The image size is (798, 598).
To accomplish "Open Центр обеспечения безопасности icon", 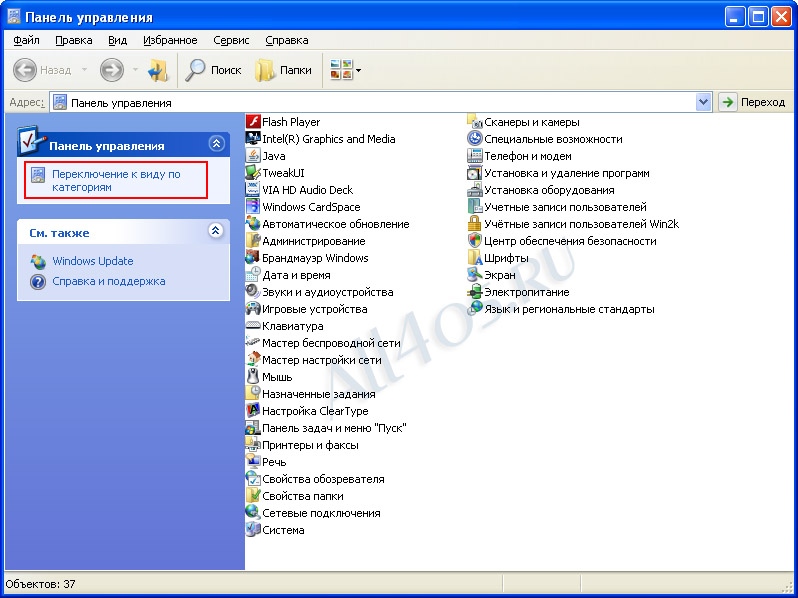I will pos(475,241).
